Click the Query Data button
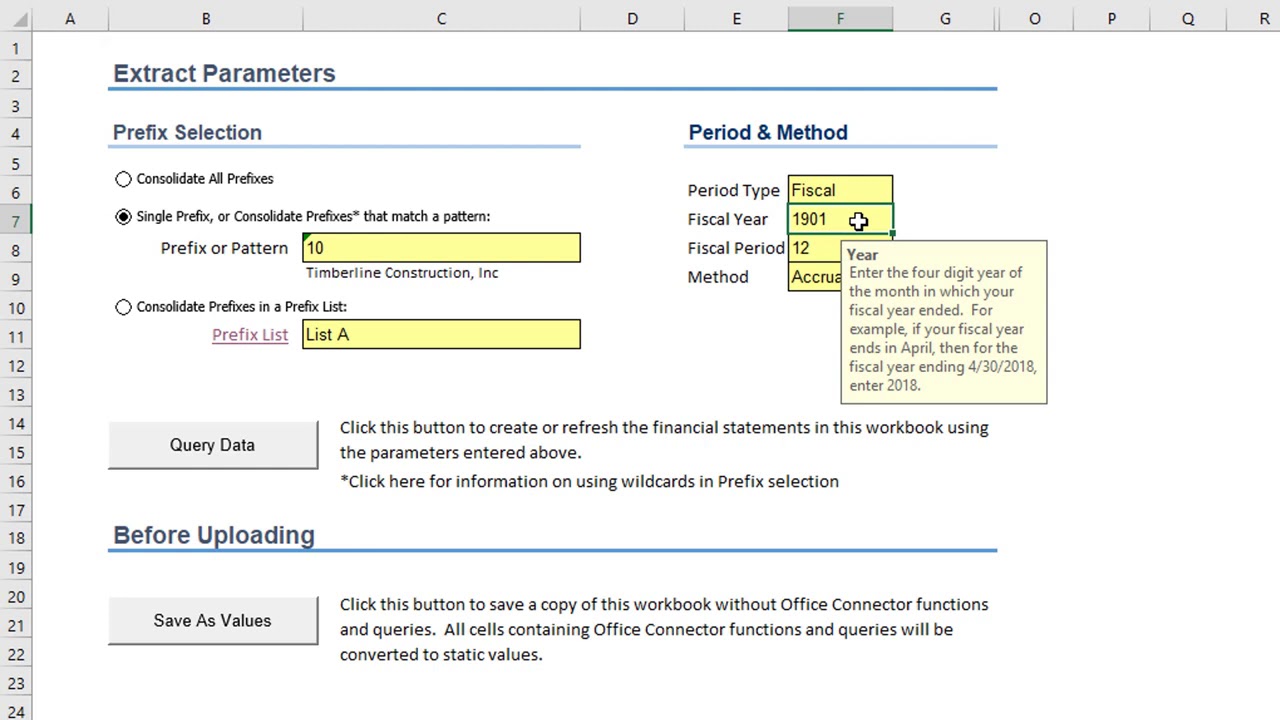This screenshot has width=1280, height=720. coord(213,445)
